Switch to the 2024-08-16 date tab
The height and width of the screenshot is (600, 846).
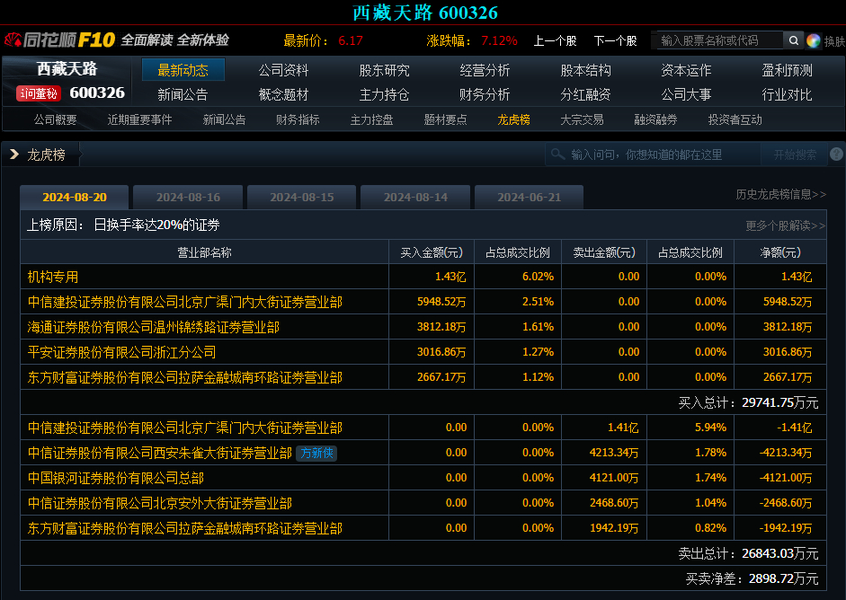click(188, 197)
